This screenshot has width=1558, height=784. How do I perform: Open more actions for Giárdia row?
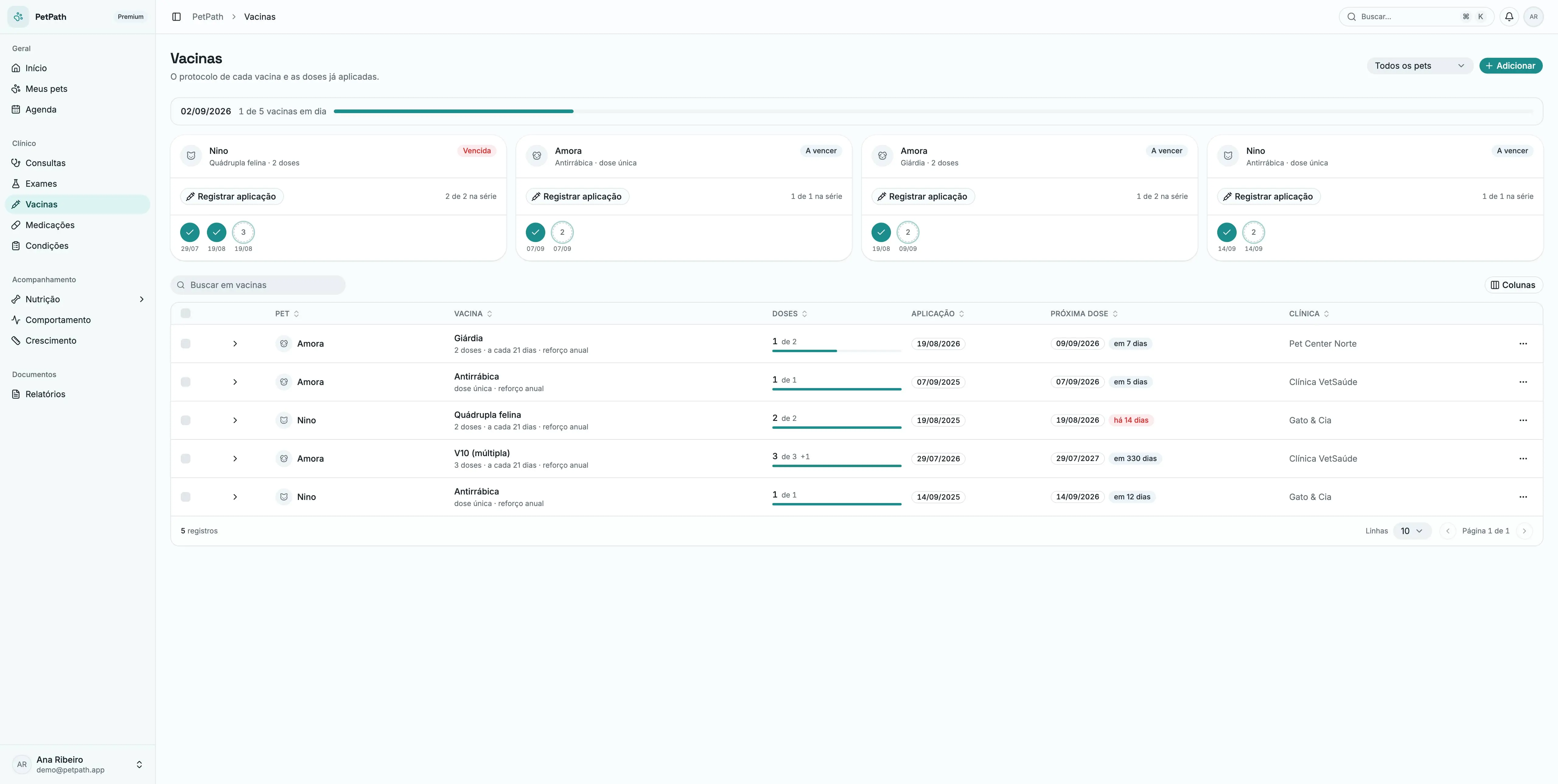click(1523, 344)
